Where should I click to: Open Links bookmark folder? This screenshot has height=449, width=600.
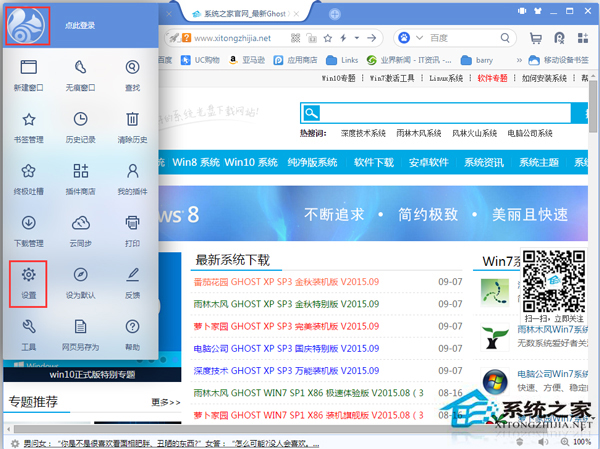click(342, 60)
